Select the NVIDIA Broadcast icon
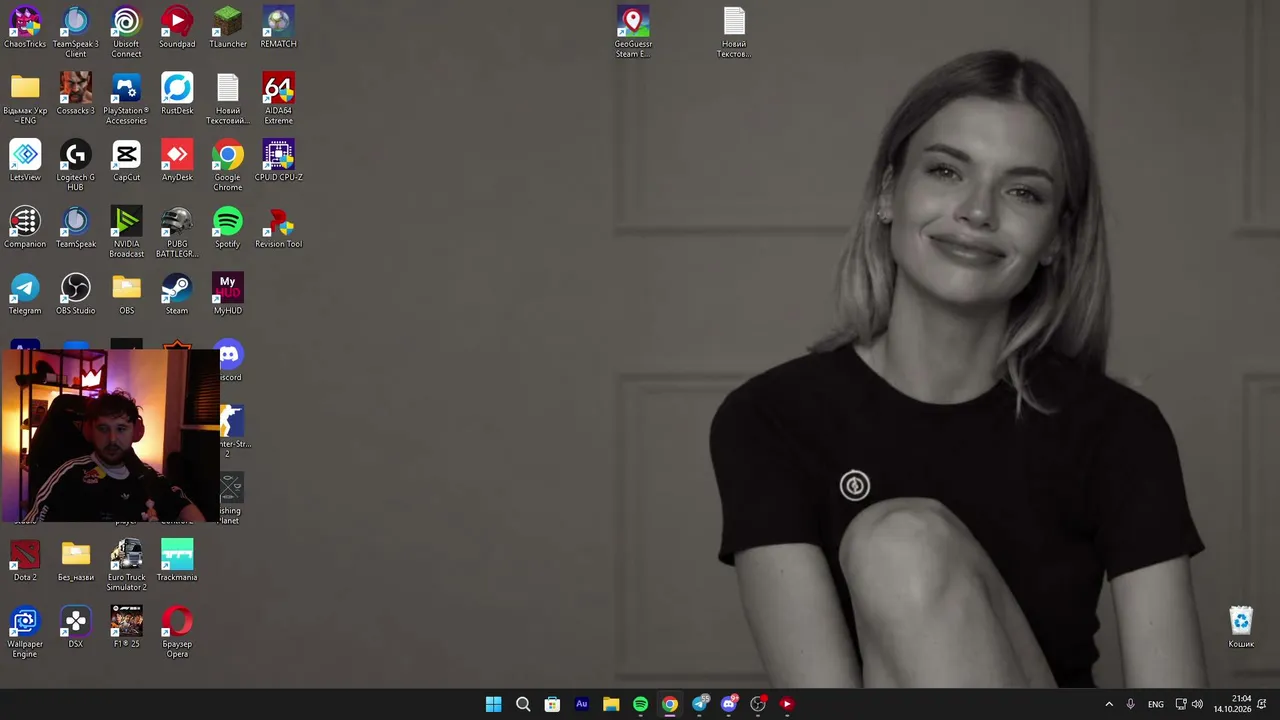This screenshot has width=1280, height=720. click(126, 233)
